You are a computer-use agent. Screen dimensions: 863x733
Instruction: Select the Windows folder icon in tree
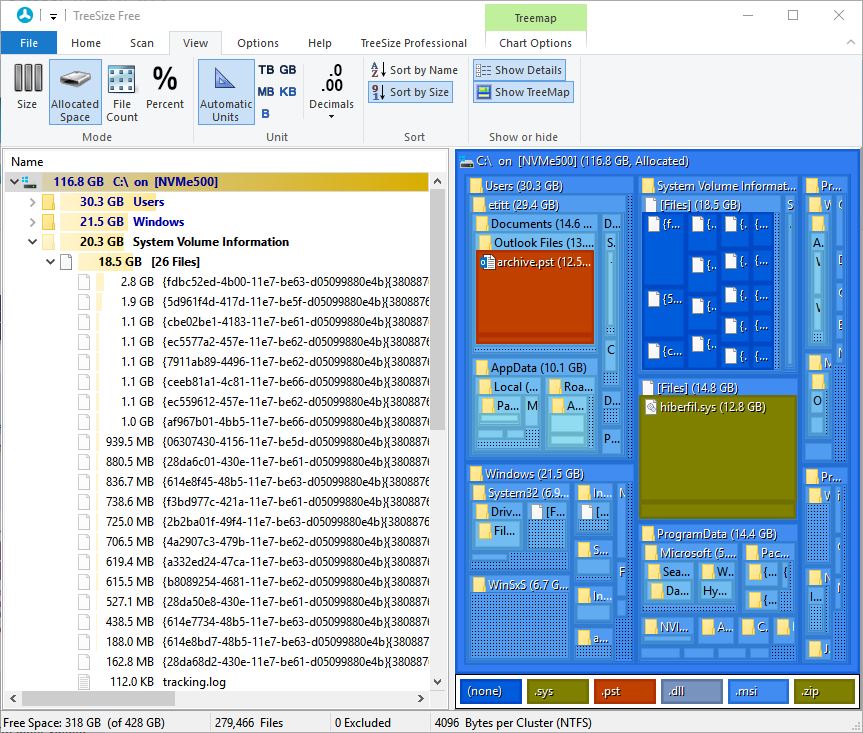48,222
